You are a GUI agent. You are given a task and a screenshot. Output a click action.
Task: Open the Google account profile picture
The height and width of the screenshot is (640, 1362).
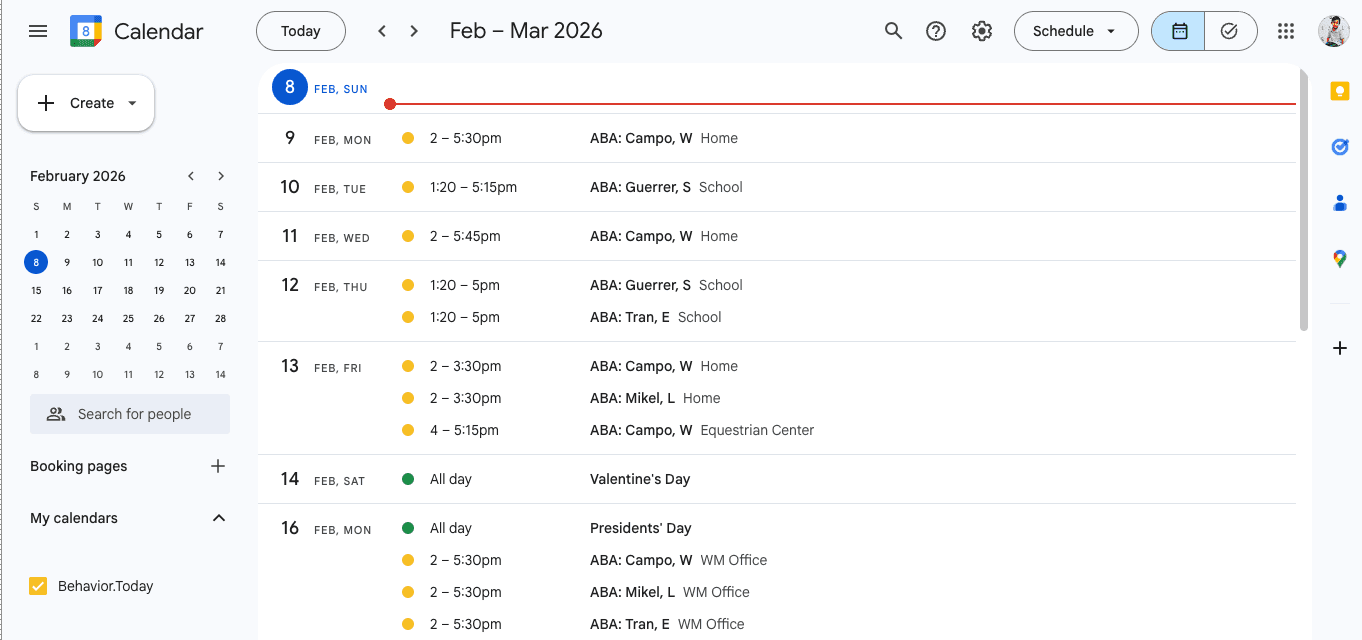[1334, 31]
